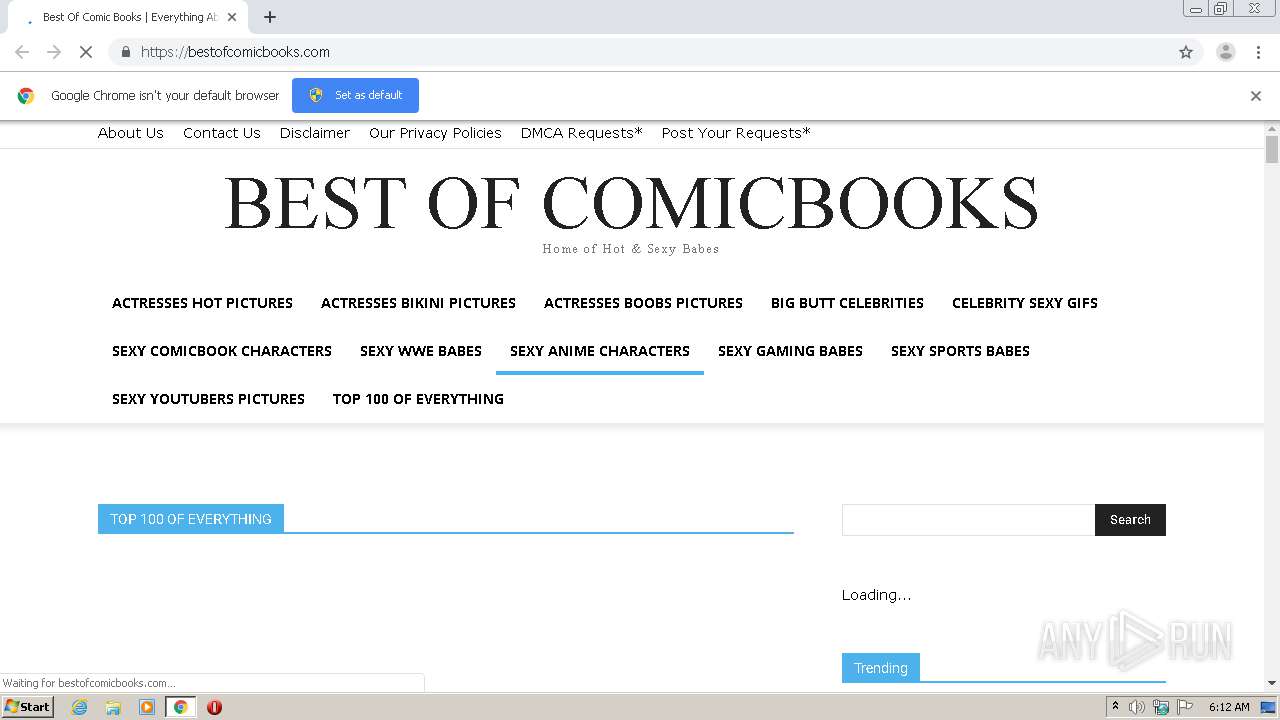Click the page scrollbar thumb
Screen dimensions: 1280x720
coord(1272,150)
